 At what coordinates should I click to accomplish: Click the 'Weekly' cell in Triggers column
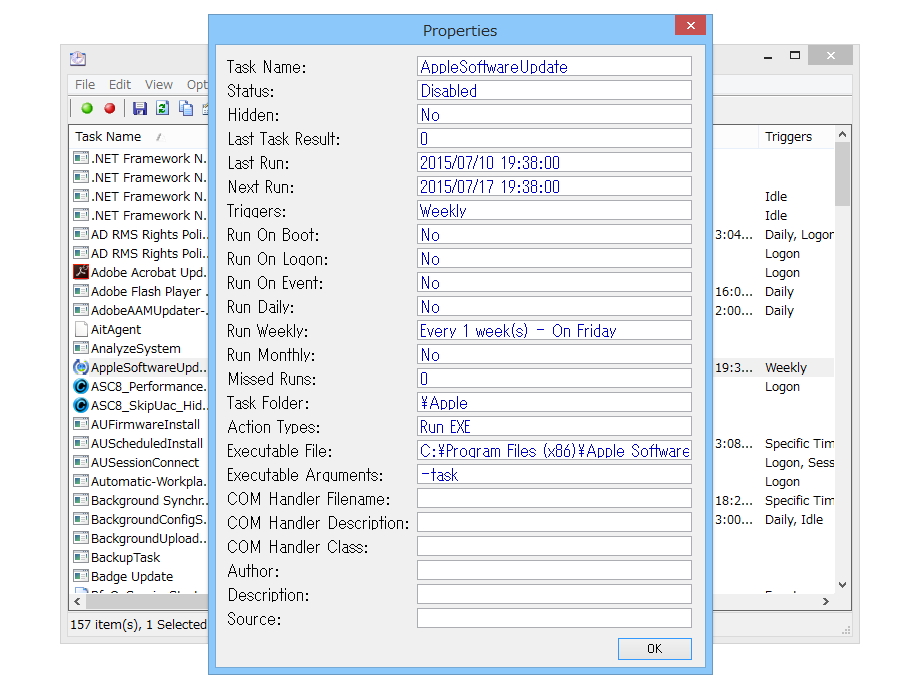pos(786,367)
